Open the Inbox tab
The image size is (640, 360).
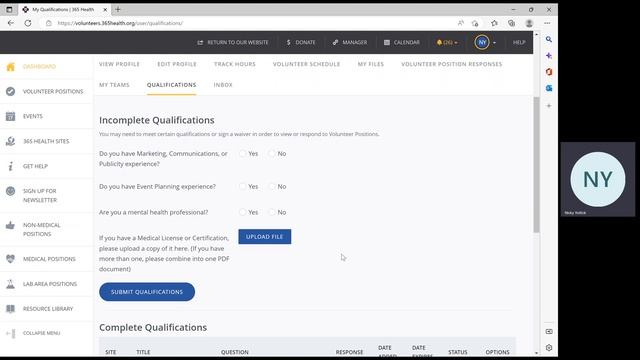[x=223, y=85]
